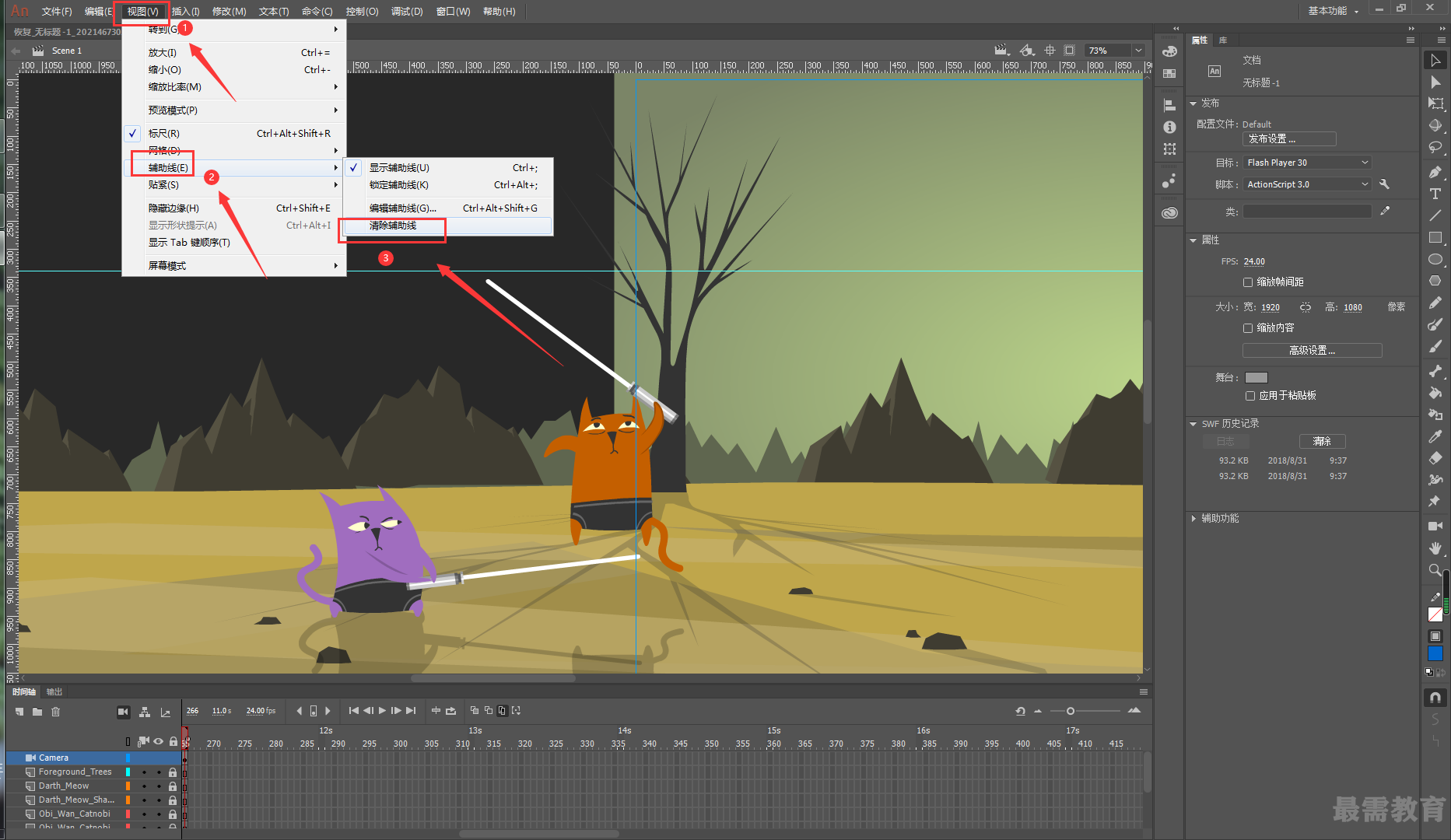
Task: Expand the 辅助功能 section
Action: point(1193,519)
